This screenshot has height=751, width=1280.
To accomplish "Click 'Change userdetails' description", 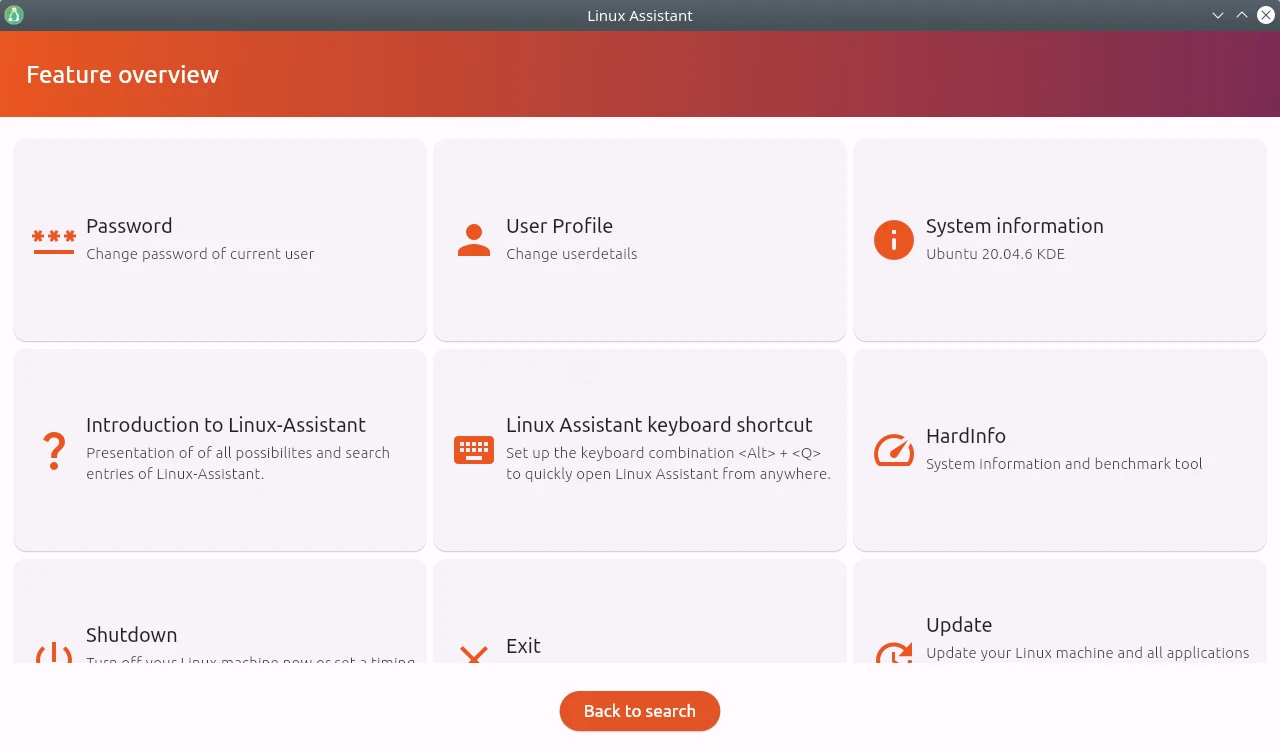I will tap(571, 254).
